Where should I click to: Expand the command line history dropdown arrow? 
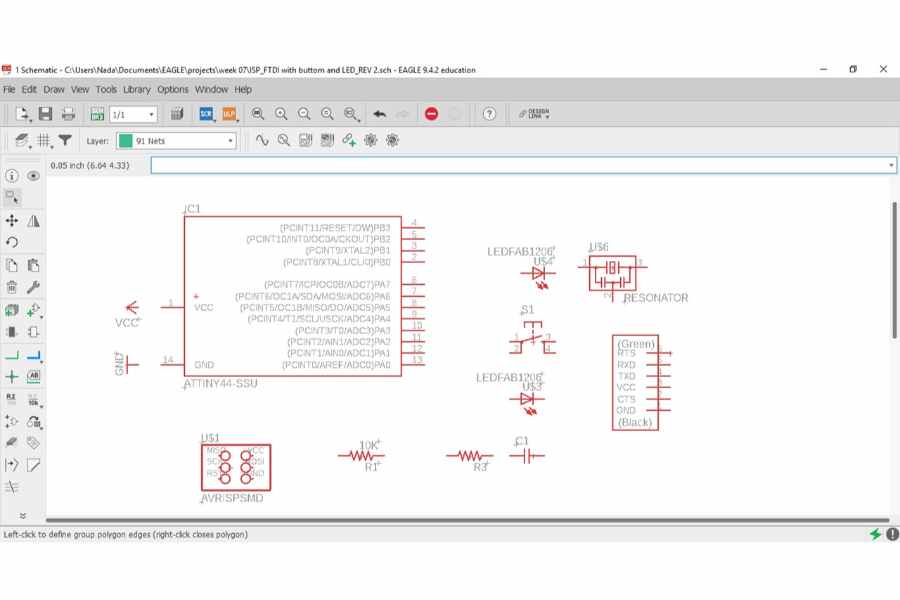[891, 165]
